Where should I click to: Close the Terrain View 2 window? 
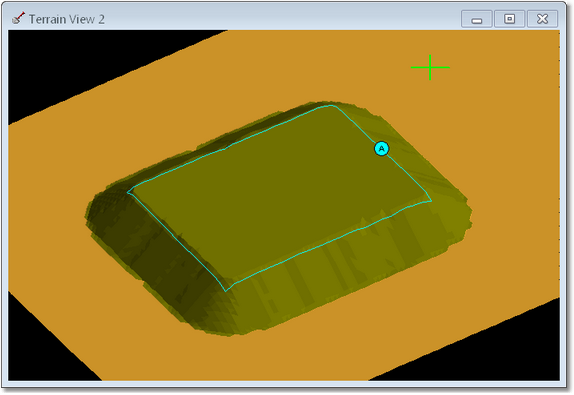(x=542, y=19)
